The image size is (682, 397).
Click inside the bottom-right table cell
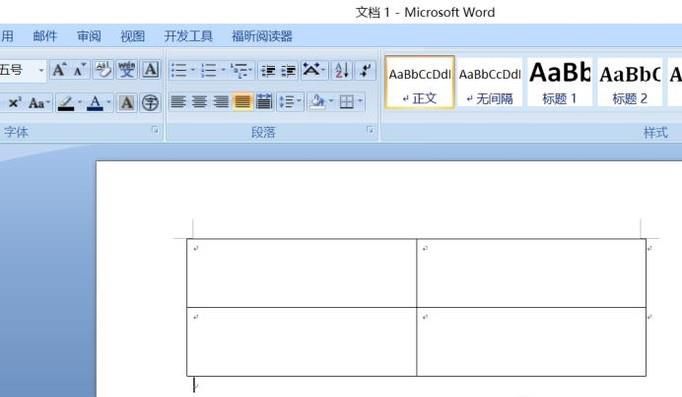(x=531, y=342)
